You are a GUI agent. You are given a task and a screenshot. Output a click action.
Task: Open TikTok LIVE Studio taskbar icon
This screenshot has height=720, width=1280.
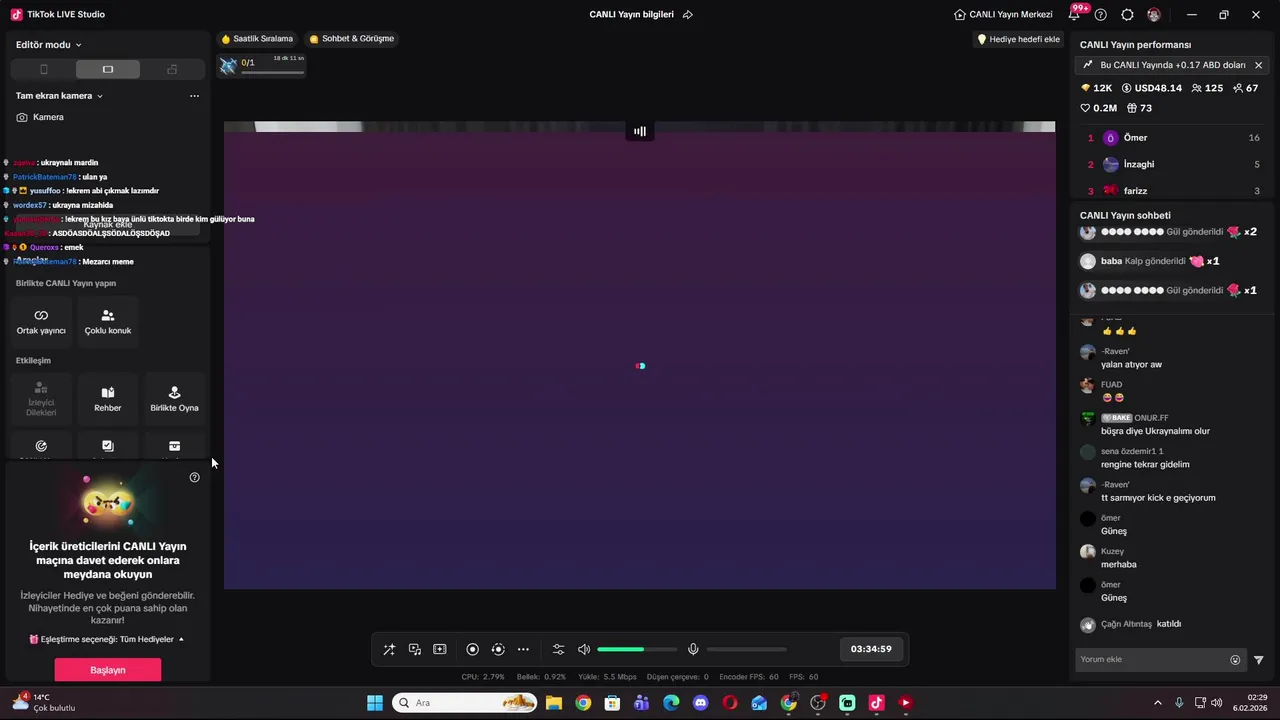point(877,703)
